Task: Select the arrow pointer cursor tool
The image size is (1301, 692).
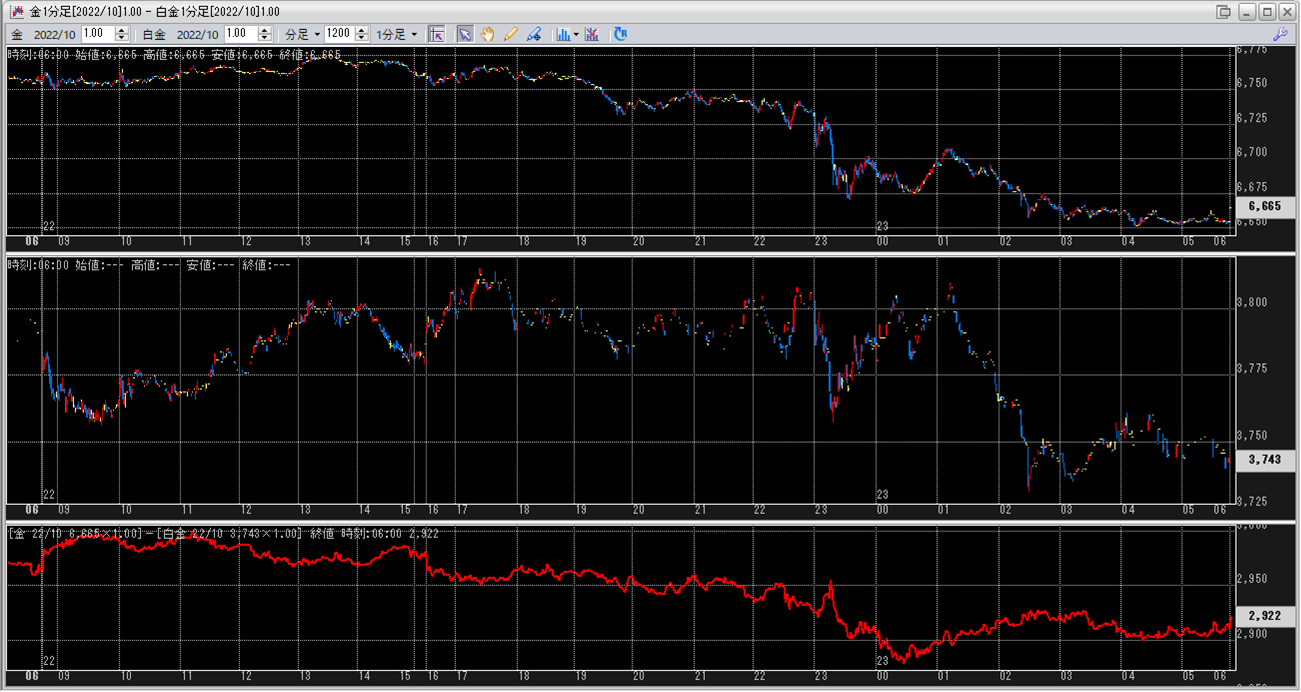Action: 465,34
